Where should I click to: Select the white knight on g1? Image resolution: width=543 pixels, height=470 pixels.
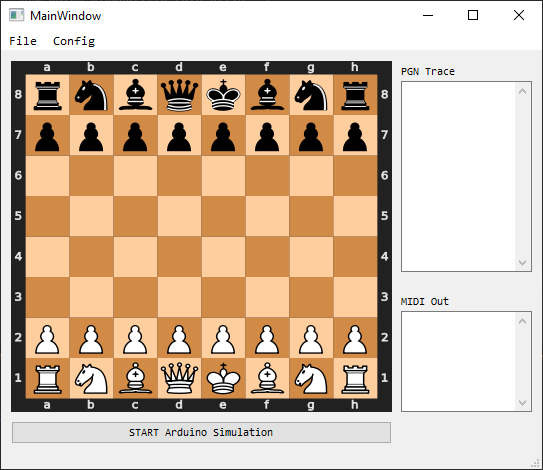click(311, 379)
